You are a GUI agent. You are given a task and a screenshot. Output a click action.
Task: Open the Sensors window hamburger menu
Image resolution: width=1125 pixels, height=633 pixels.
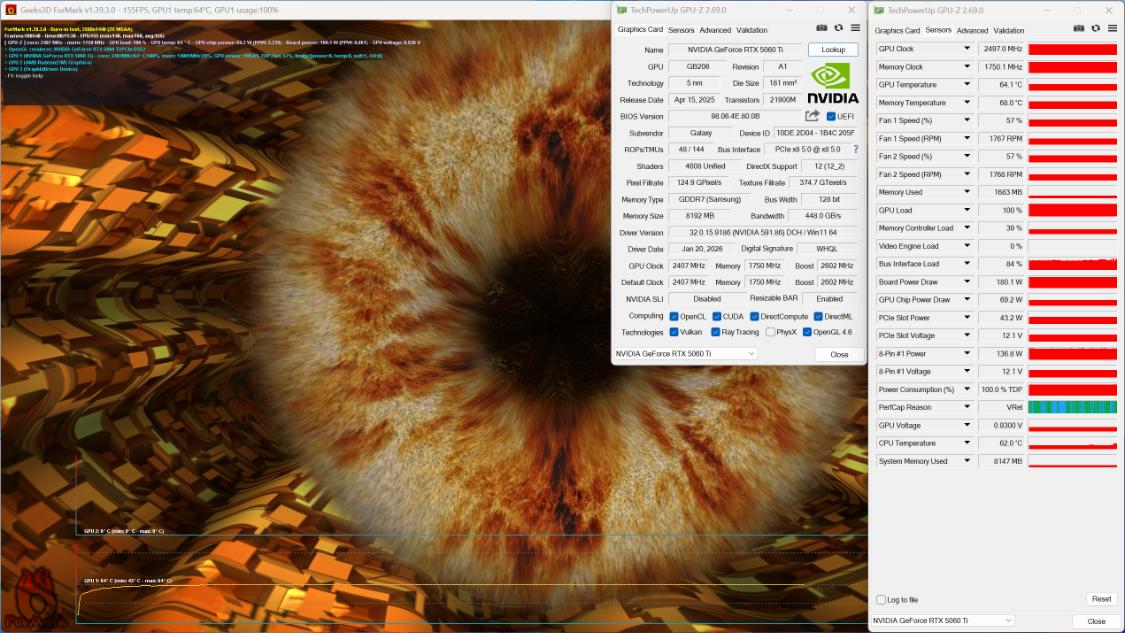pyautogui.click(x=1111, y=30)
